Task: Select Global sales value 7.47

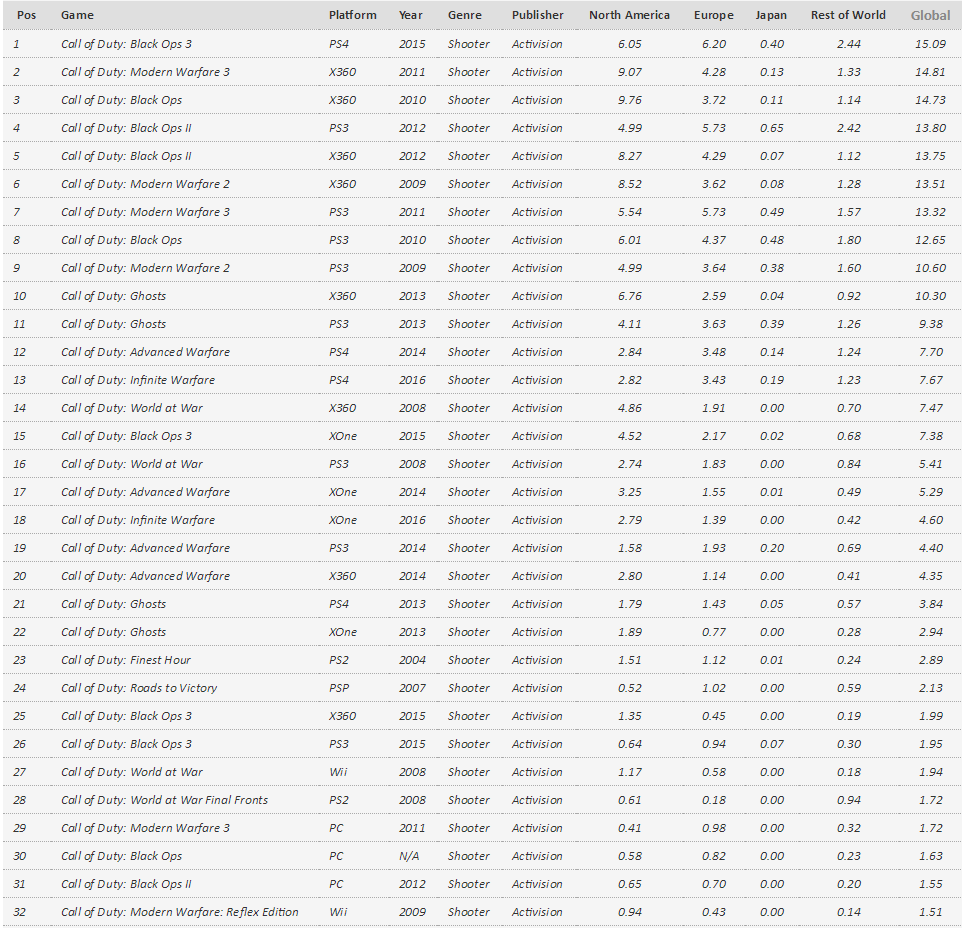Action: click(x=931, y=408)
